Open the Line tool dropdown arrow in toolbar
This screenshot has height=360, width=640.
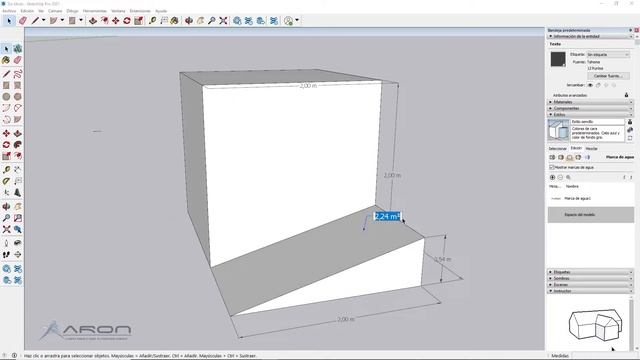(x=43, y=20)
